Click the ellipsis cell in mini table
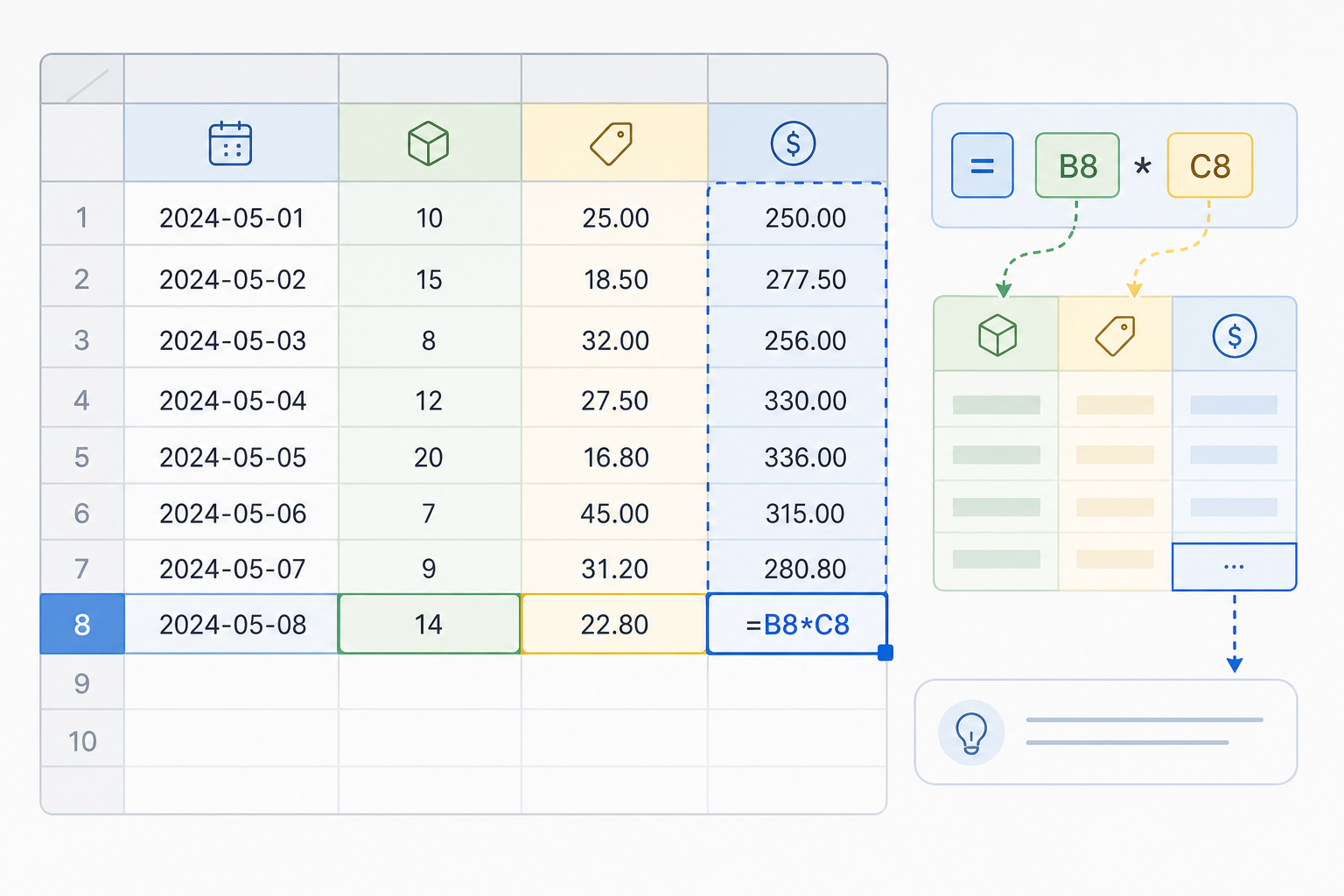The height and width of the screenshot is (896, 1344). pyautogui.click(x=1234, y=567)
